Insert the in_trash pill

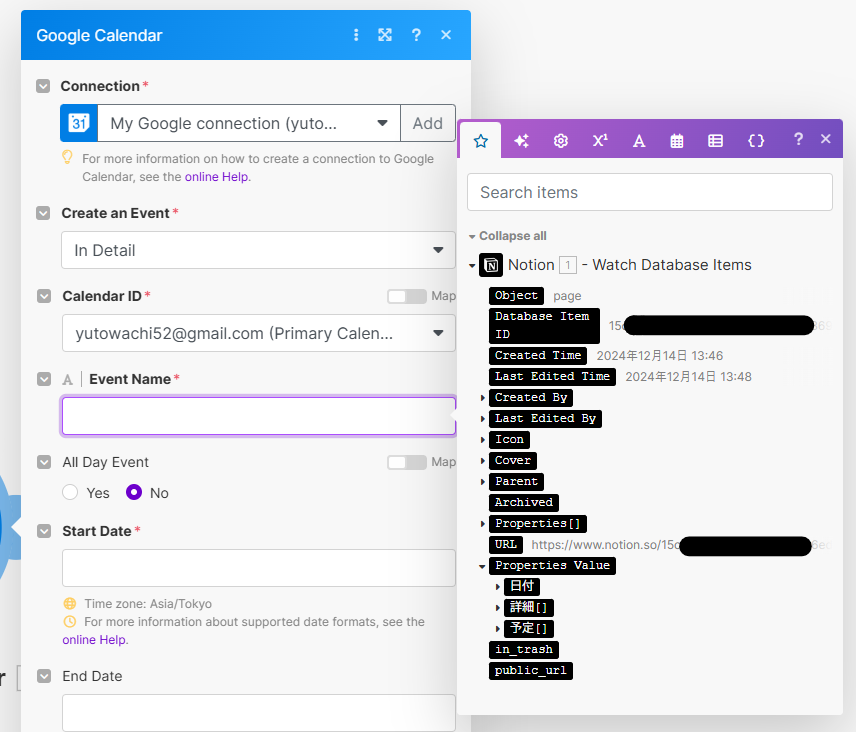[x=524, y=650]
